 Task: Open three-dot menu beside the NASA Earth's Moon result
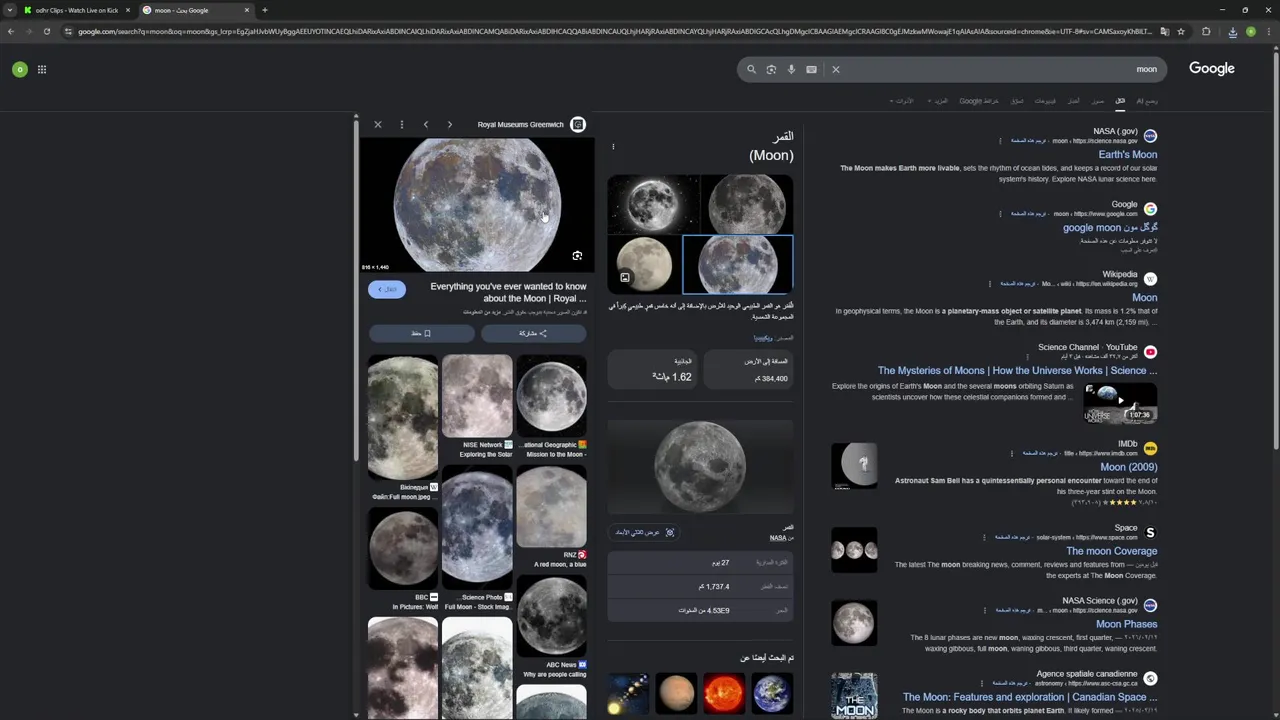coord(1000,141)
